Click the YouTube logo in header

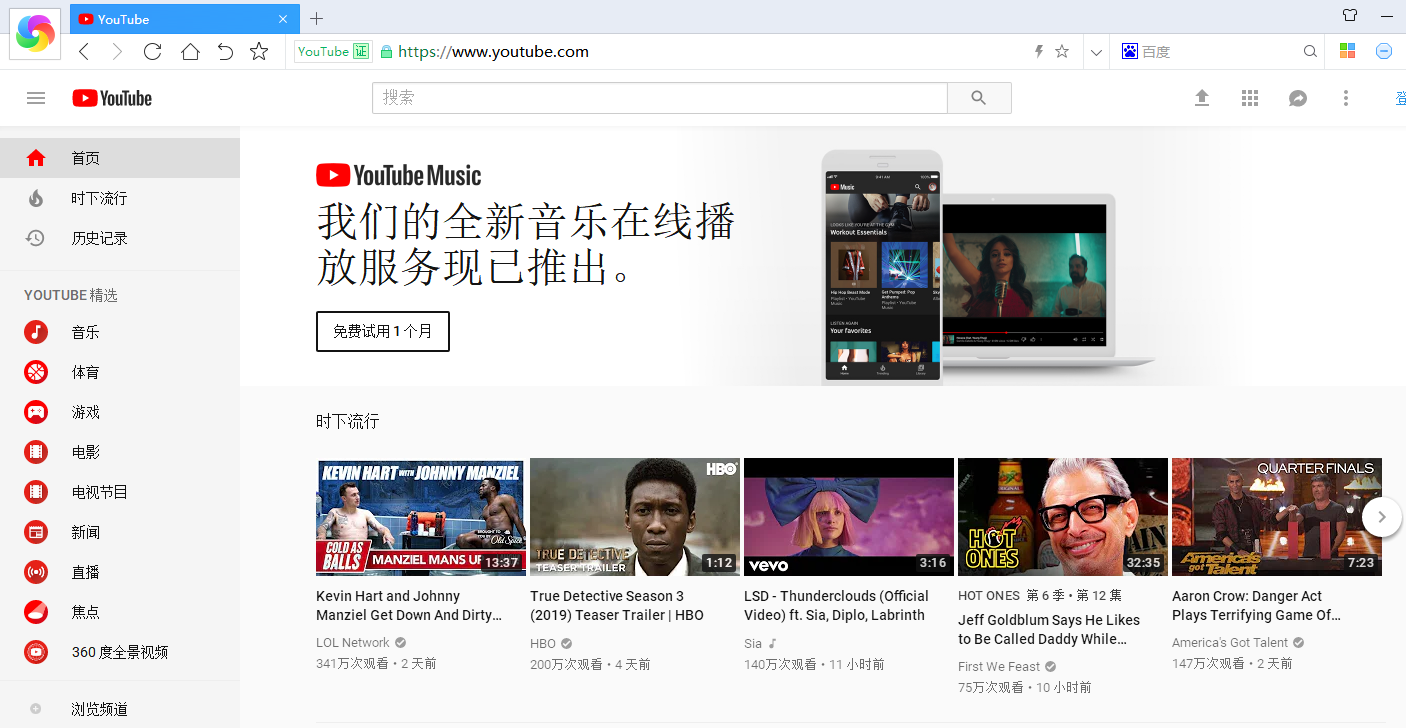pyautogui.click(x=112, y=98)
